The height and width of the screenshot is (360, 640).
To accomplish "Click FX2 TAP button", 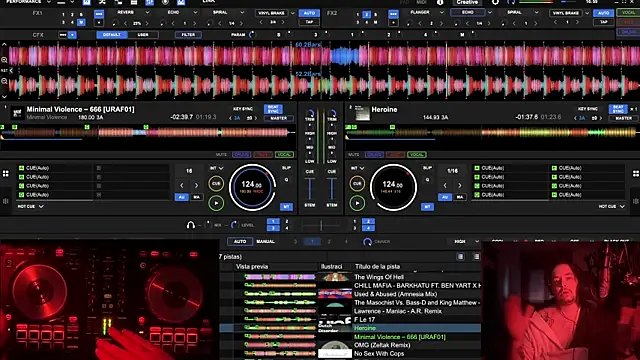I will [603, 22].
